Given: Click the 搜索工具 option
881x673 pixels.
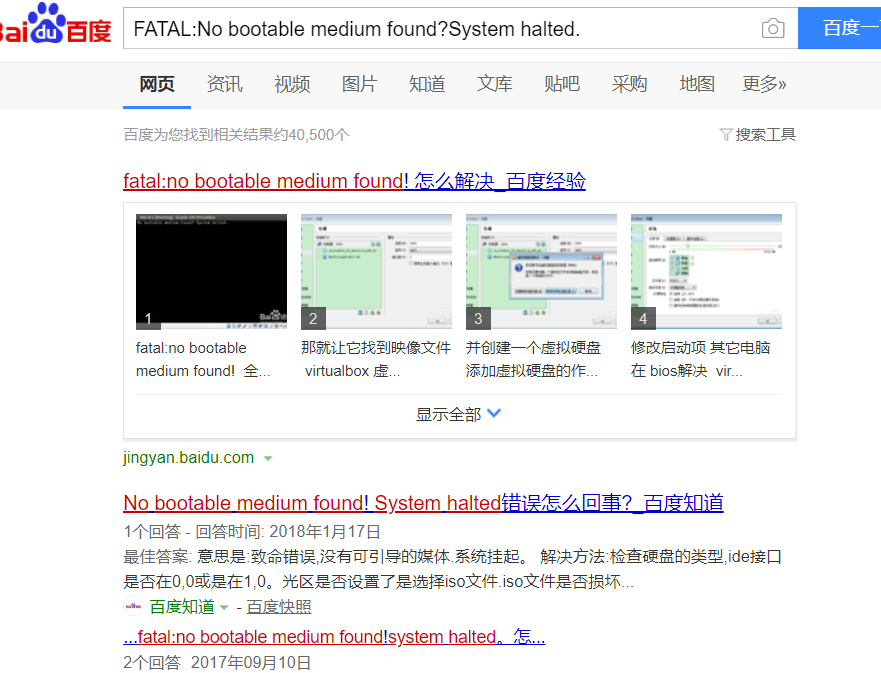Looking at the screenshot, I should pos(764,134).
